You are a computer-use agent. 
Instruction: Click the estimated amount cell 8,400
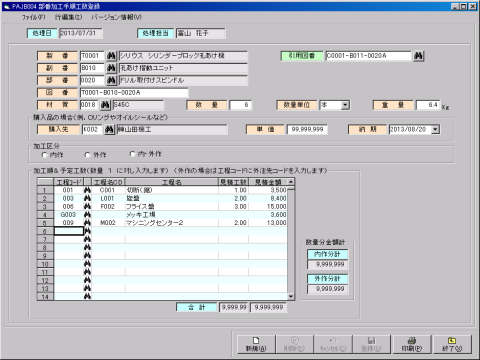coord(268,198)
